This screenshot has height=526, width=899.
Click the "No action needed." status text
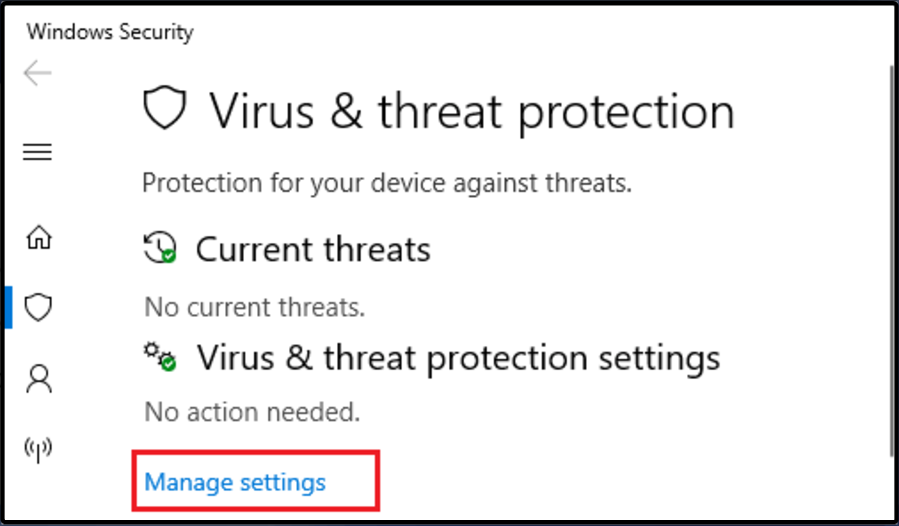[x=251, y=411]
